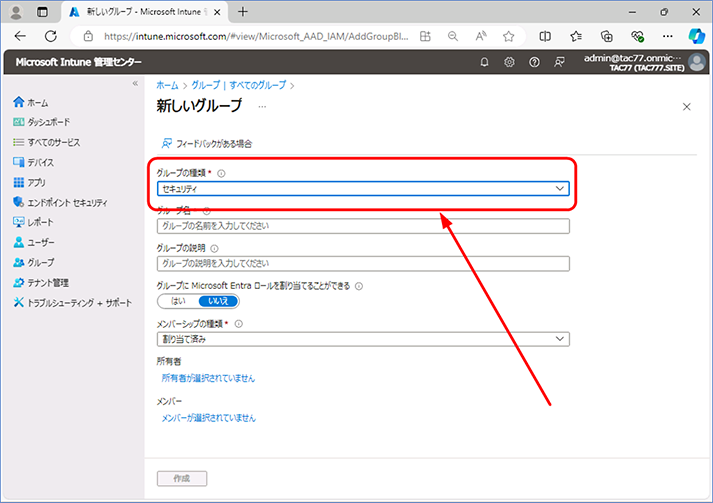Select the 新しいグループ - Microsoft Intune tab
Screen dimensions: 713x503
(x=145, y=12)
